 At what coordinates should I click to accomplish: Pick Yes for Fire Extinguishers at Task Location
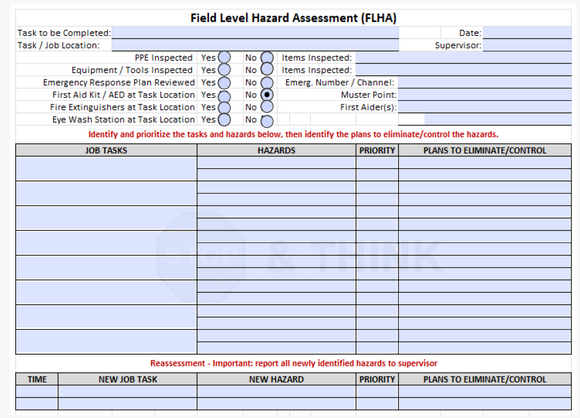[x=224, y=107]
